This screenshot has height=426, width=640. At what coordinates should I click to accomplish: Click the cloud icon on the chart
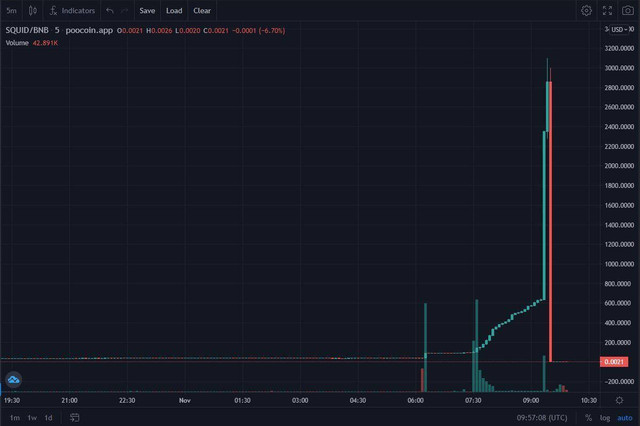[14, 380]
